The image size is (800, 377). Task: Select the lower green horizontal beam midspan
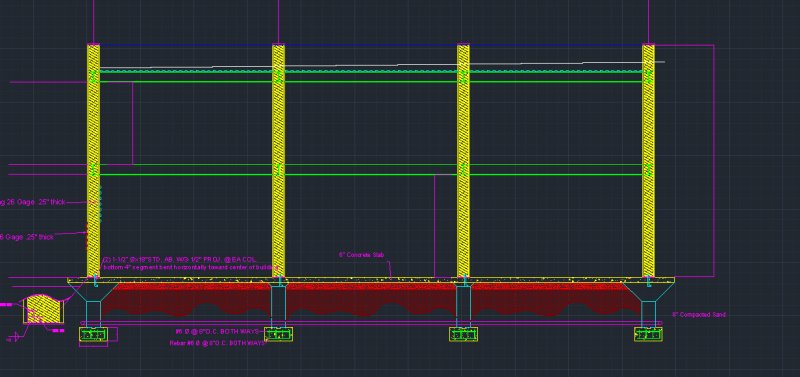371,169
